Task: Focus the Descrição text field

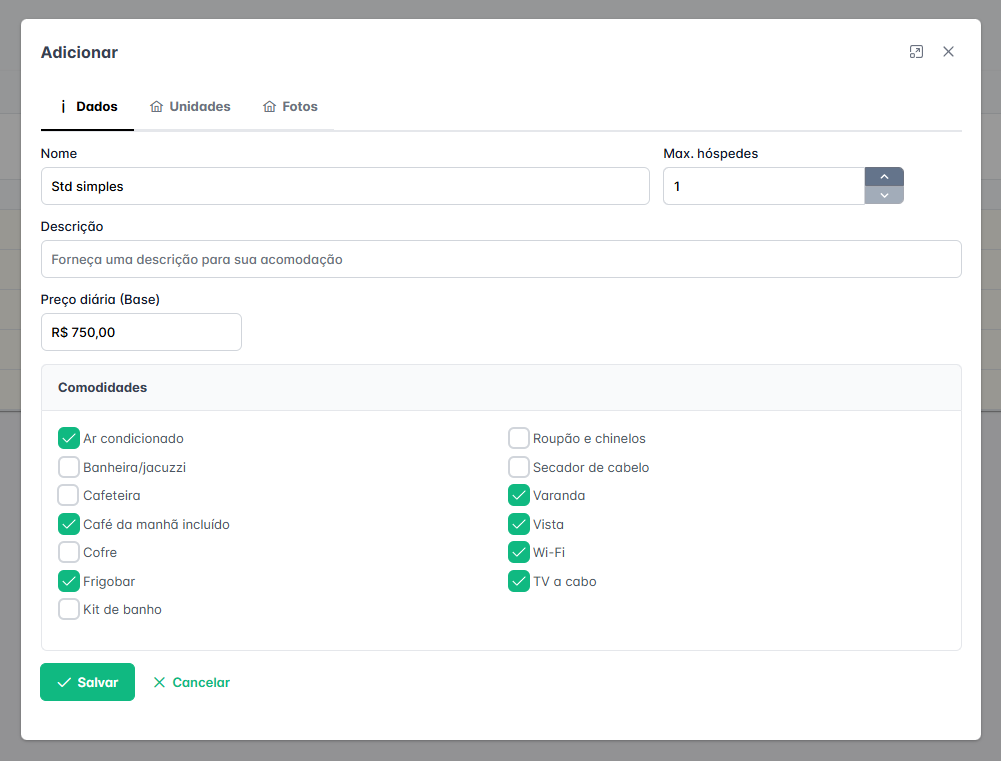Action: pos(500,259)
